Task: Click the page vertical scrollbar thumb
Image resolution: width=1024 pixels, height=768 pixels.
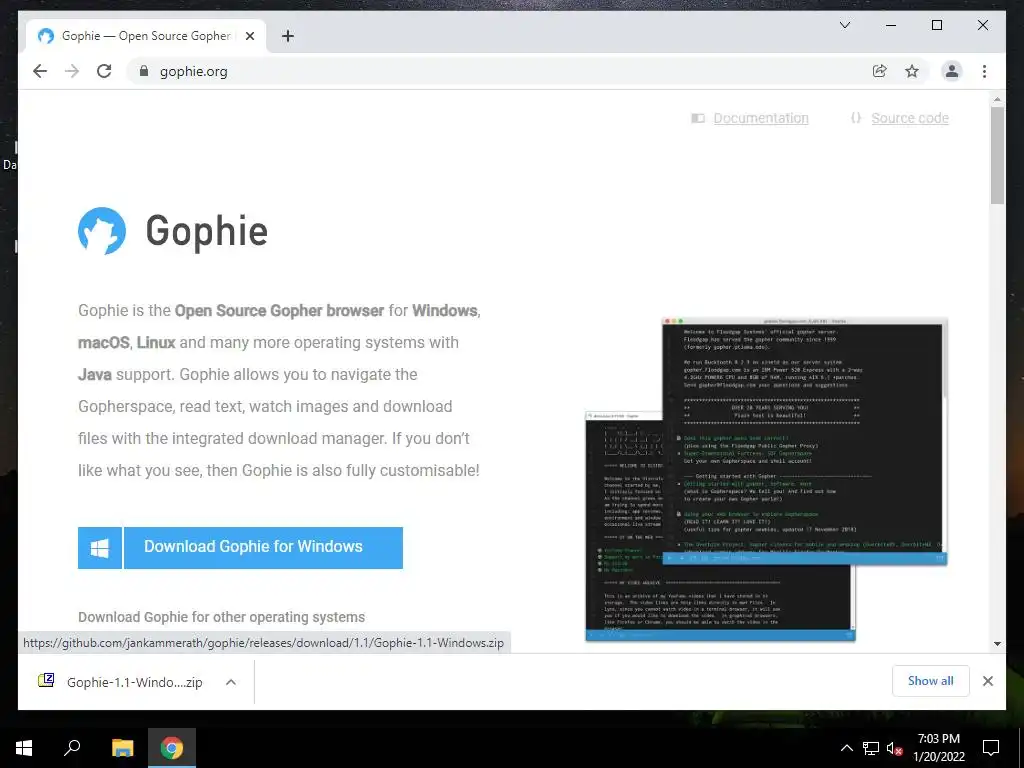Action: point(997,155)
